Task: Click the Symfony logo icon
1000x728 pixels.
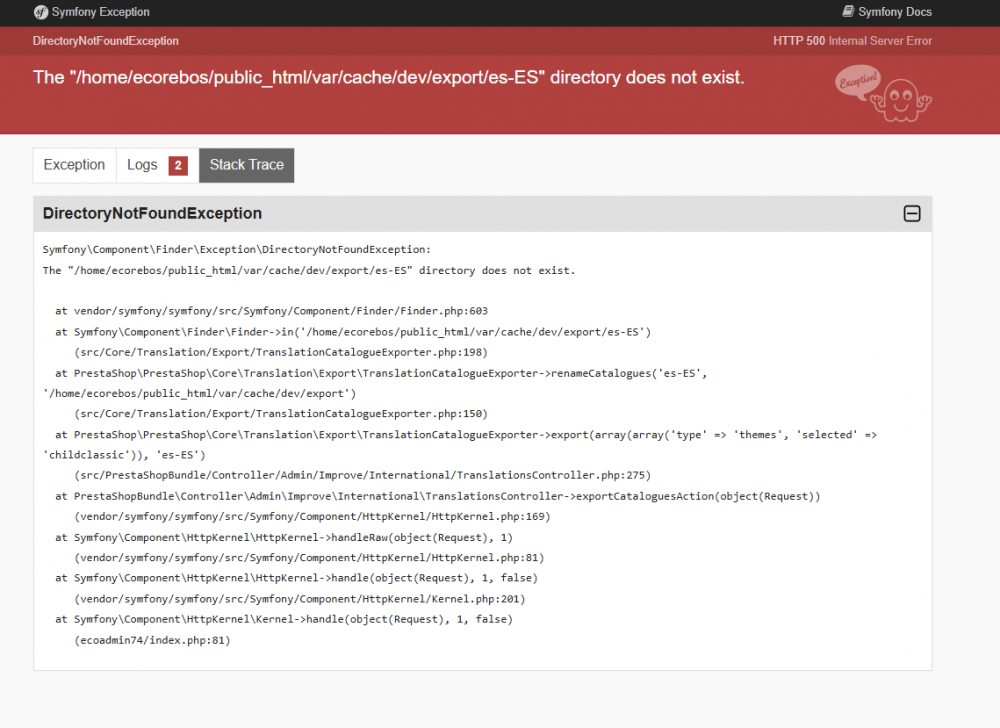Action: (x=40, y=13)
